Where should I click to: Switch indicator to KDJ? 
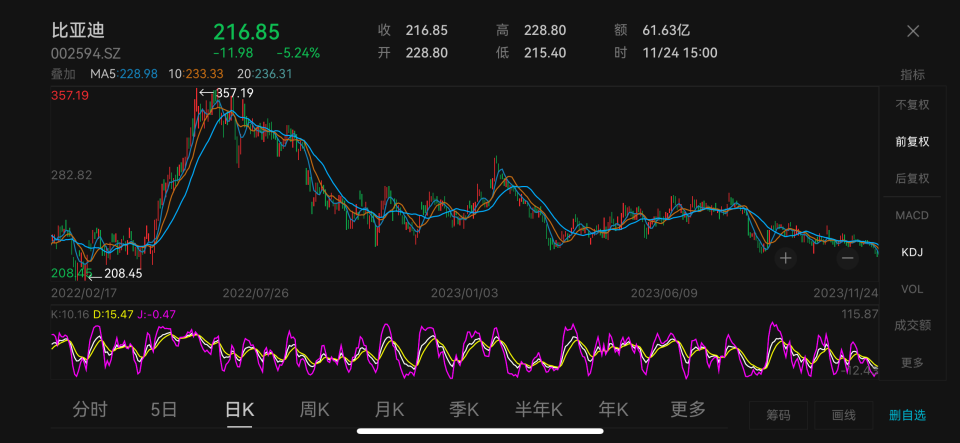(x=911, y=252)
